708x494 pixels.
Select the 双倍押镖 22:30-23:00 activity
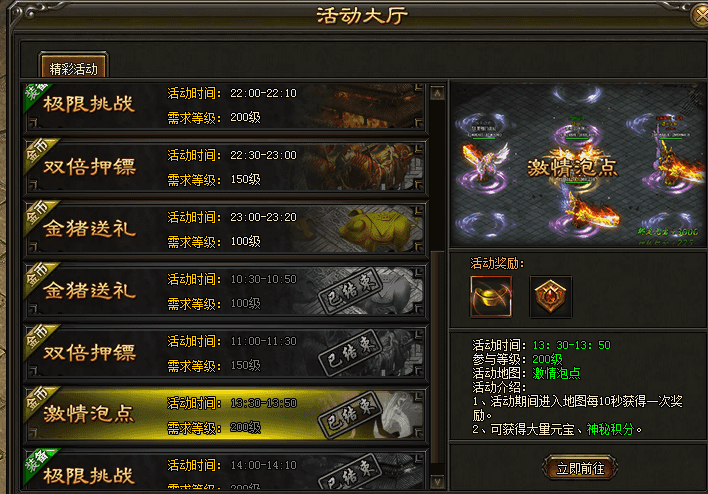(x=225, y=167)
